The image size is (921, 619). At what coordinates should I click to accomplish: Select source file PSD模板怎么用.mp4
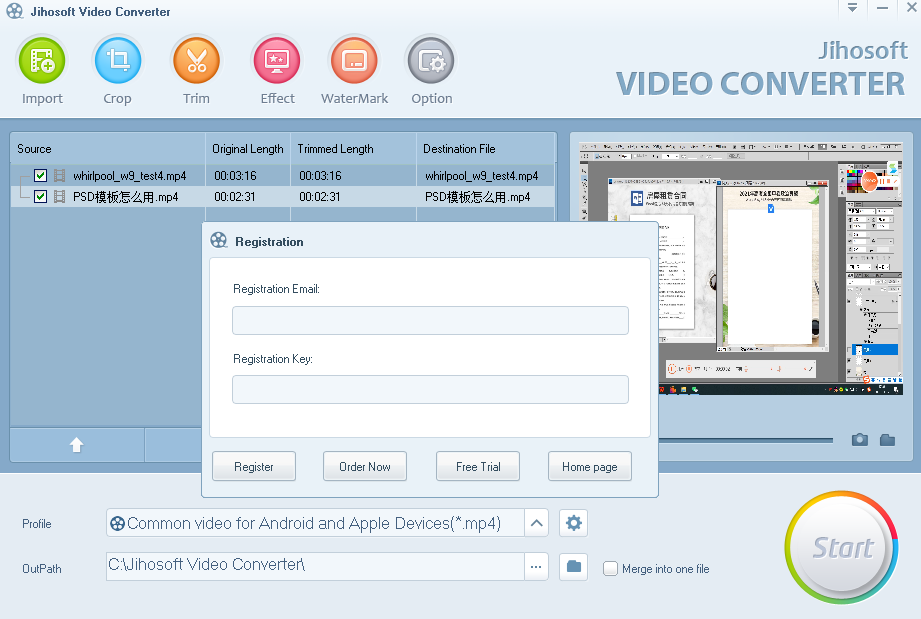[125, 197]
